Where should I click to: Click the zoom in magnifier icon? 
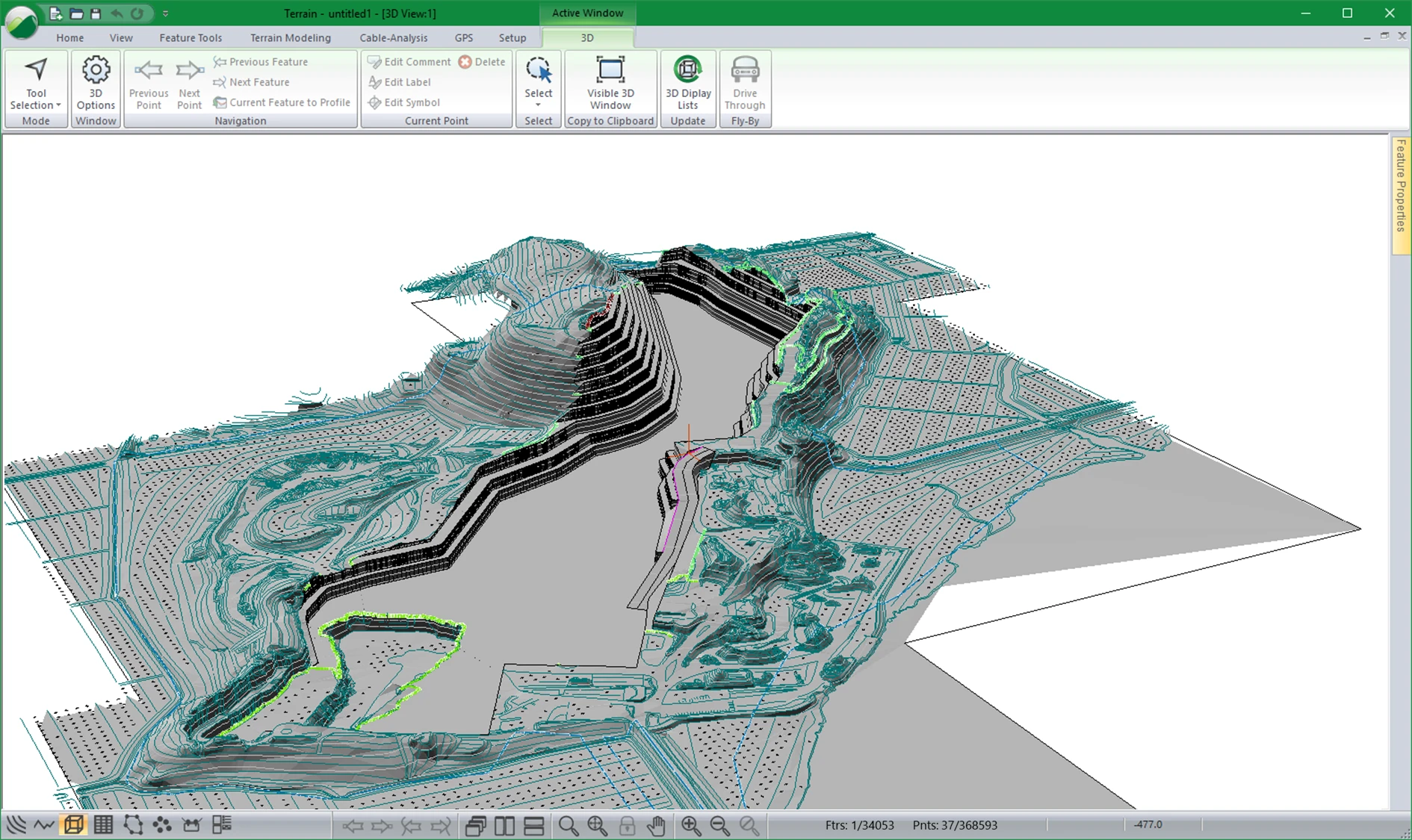click(690, 825)
